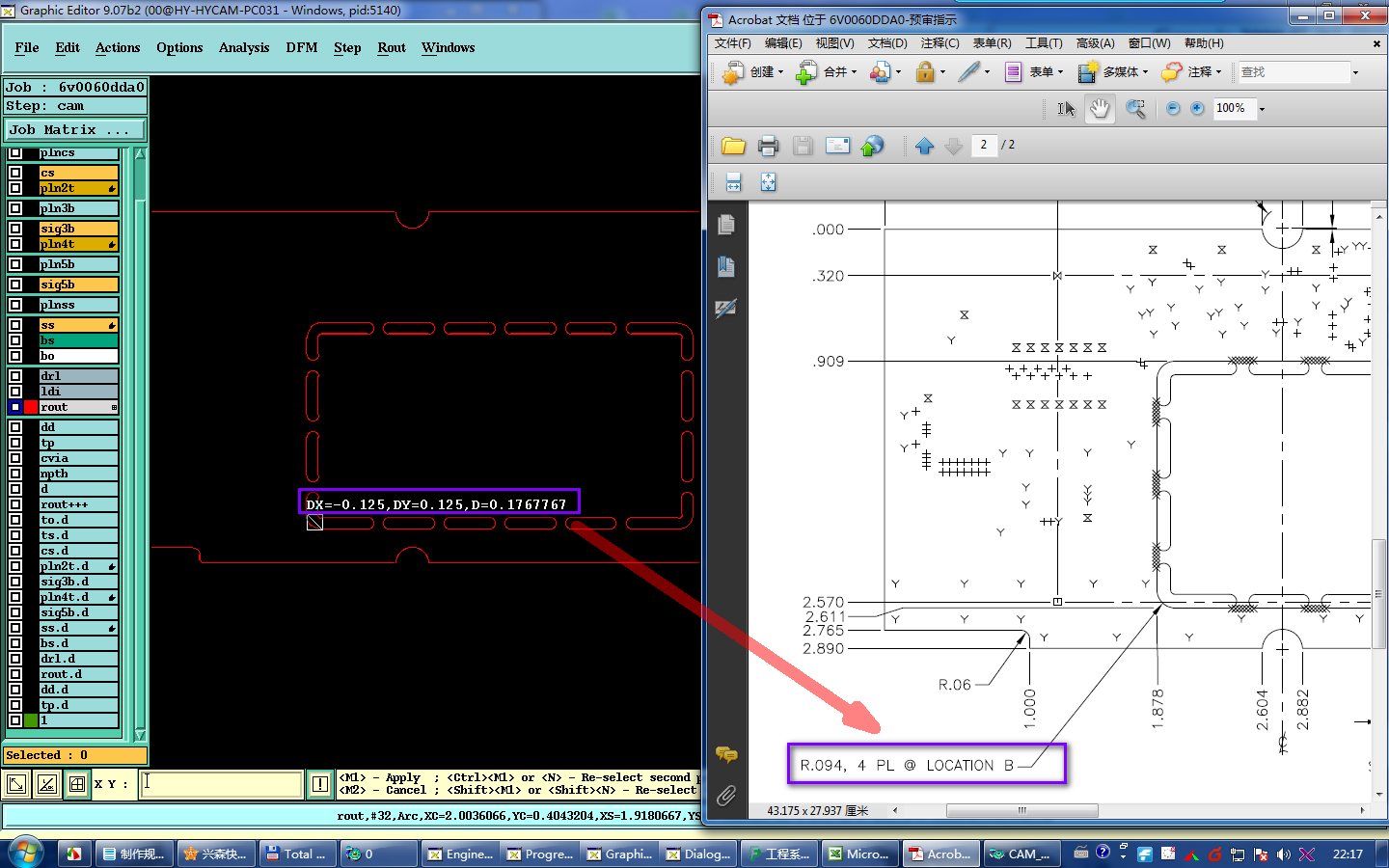Toggle the checkbox for layer ss.d
Viewport: 1389px width, 868px height.
click(x=15, y=628)
